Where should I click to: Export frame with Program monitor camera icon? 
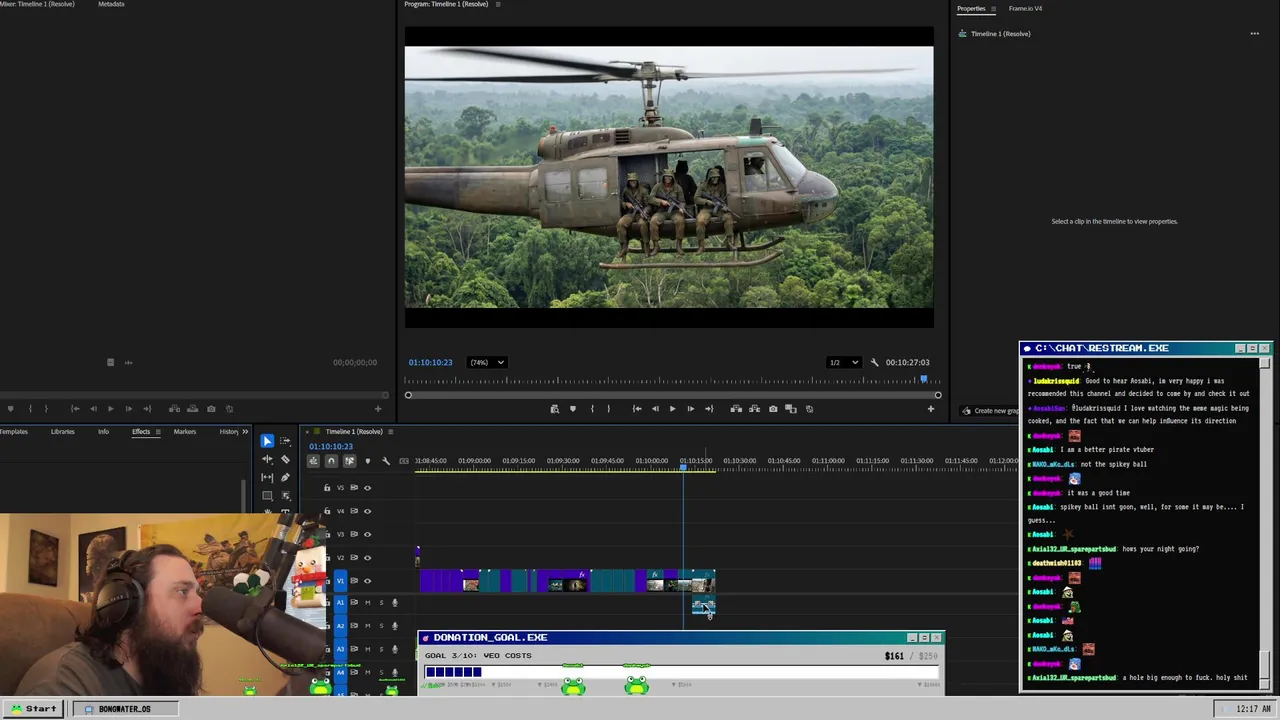tap(773, 408)
